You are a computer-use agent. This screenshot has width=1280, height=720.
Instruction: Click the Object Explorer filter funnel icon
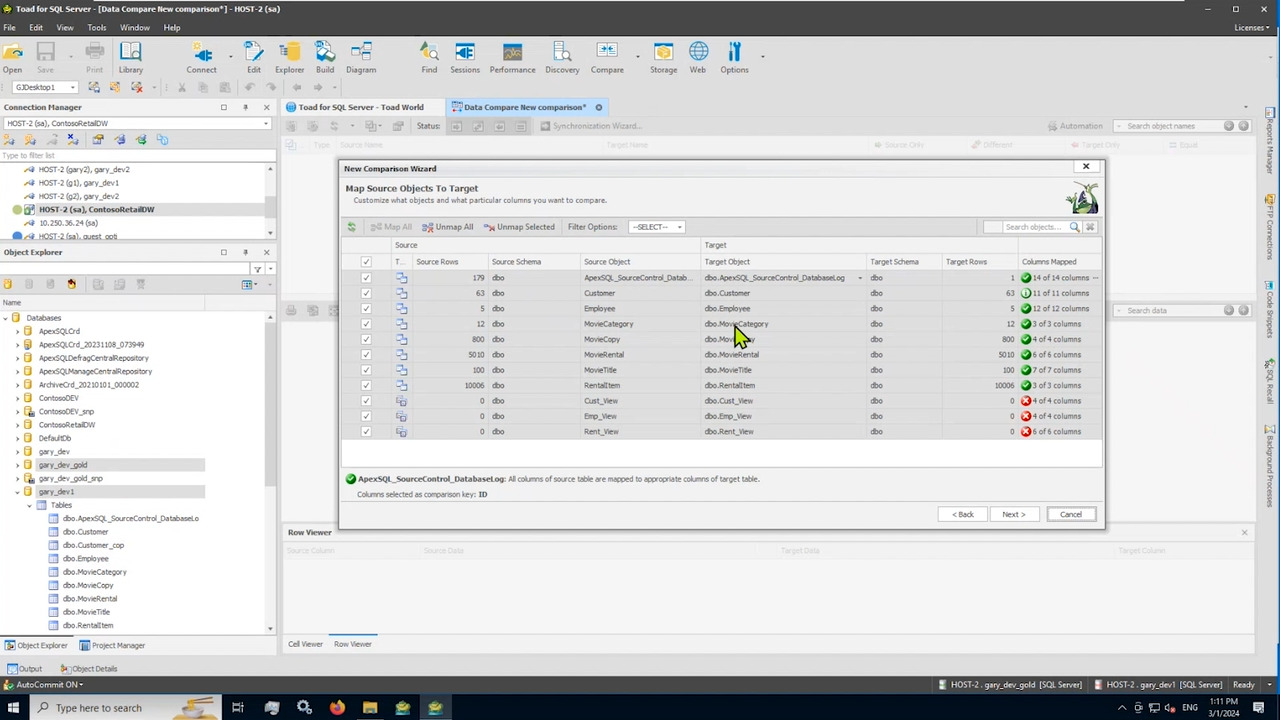(x=258, y=269)
